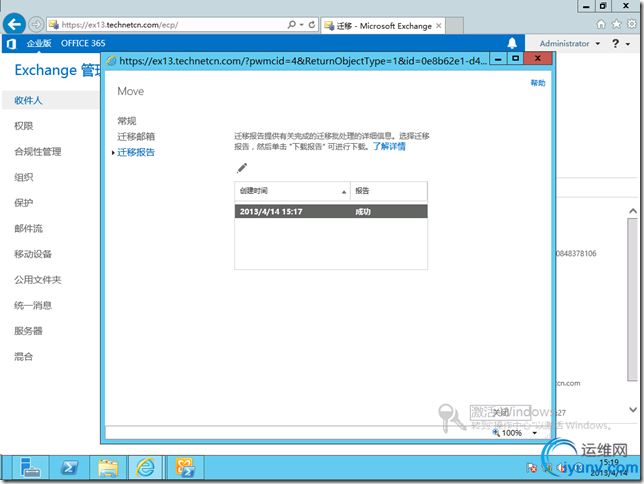
Task: Open the 常规 section of Move dialog
Action: click(x=126, y=121)
